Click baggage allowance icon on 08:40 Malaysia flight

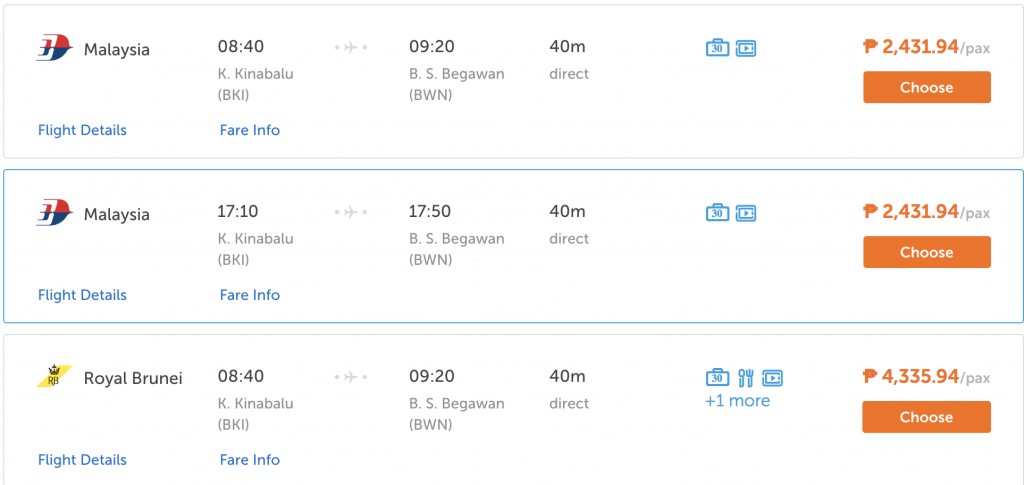[x=717, y=48]
